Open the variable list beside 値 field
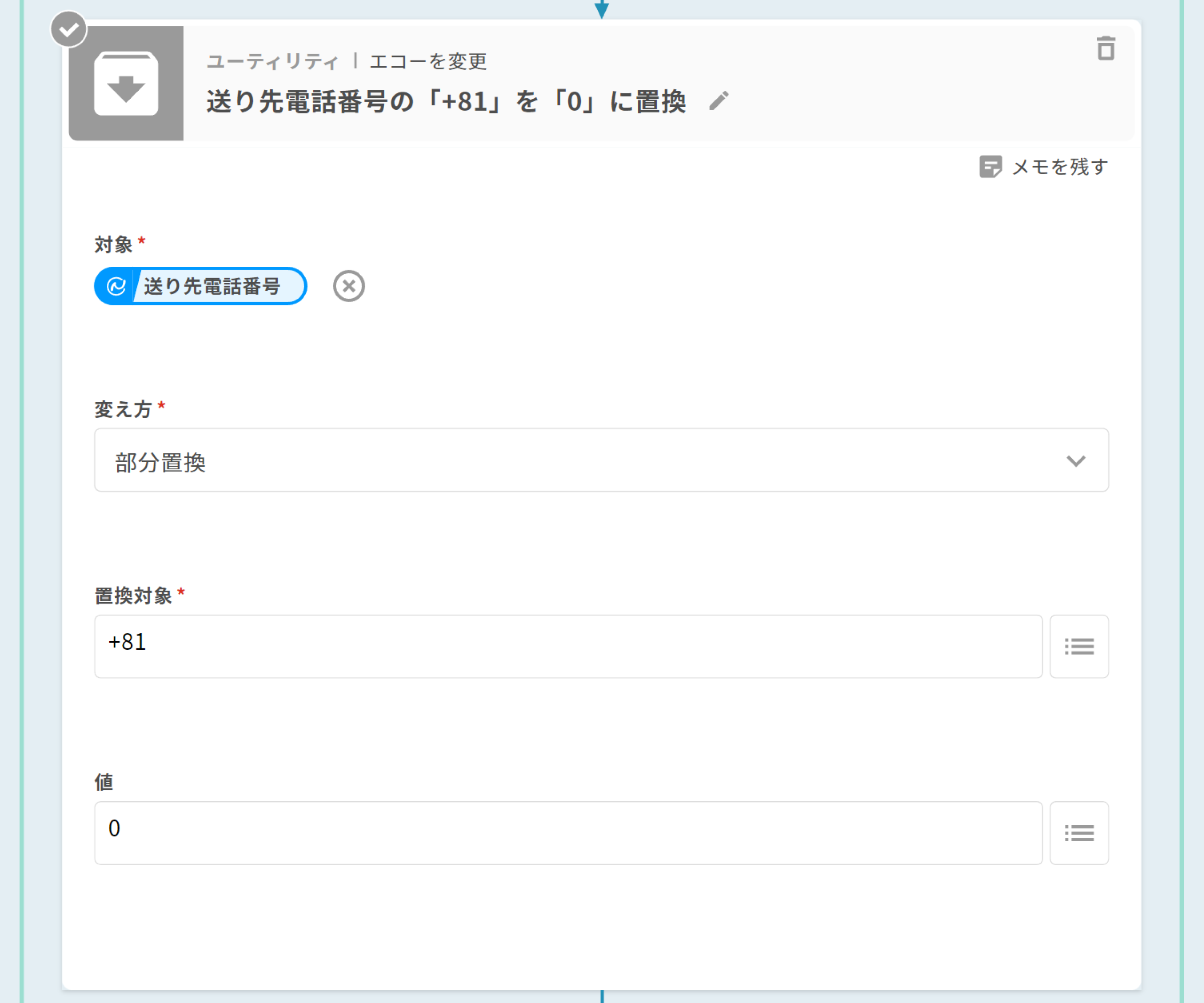This screenshot has width=1204, height=1003. coord(1078,833)
